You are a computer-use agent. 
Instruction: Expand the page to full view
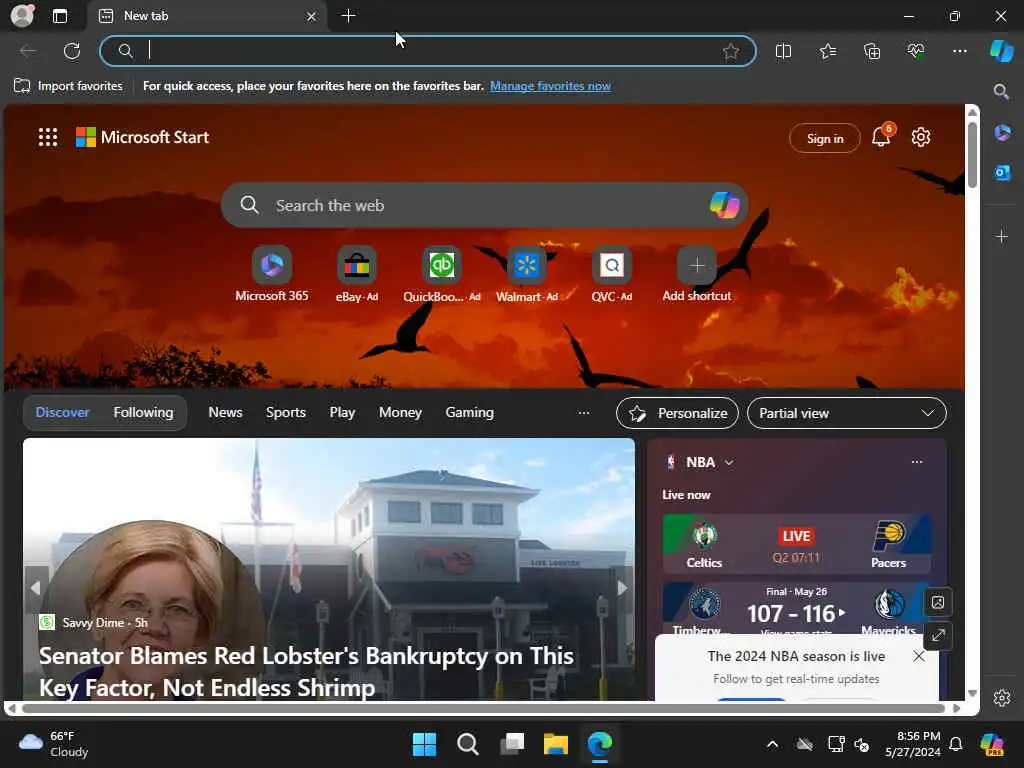938,635
